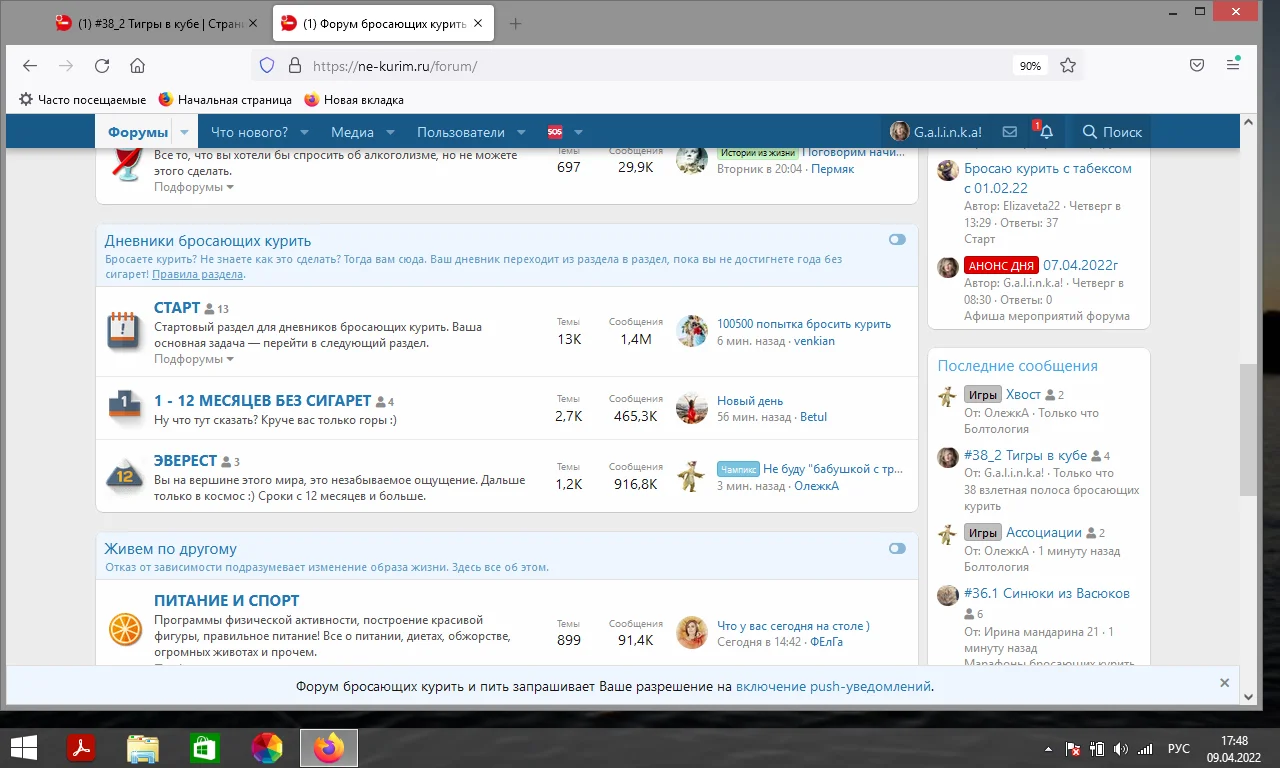Switch to the #38_2 Тигры в кубе browser tab
The width and height of the screenshot is (1280, 768).
pyautogui.click(x=158, y=24)
